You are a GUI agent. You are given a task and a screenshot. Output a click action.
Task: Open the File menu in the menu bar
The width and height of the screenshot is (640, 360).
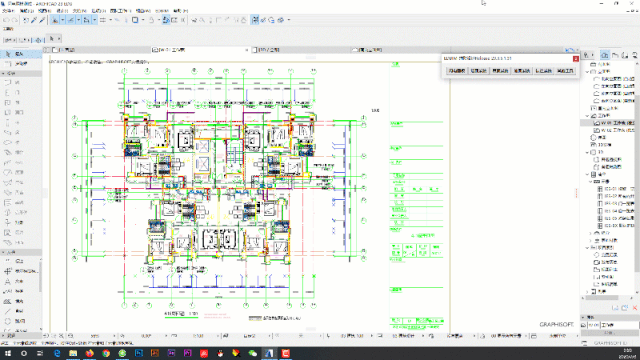tap(8, 11)
